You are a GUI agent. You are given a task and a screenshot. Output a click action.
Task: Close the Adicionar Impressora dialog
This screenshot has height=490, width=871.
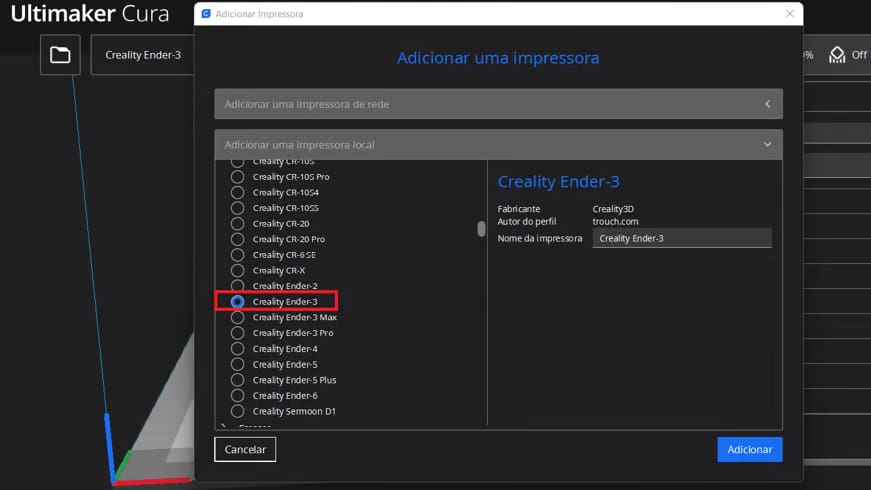[790, 14]
